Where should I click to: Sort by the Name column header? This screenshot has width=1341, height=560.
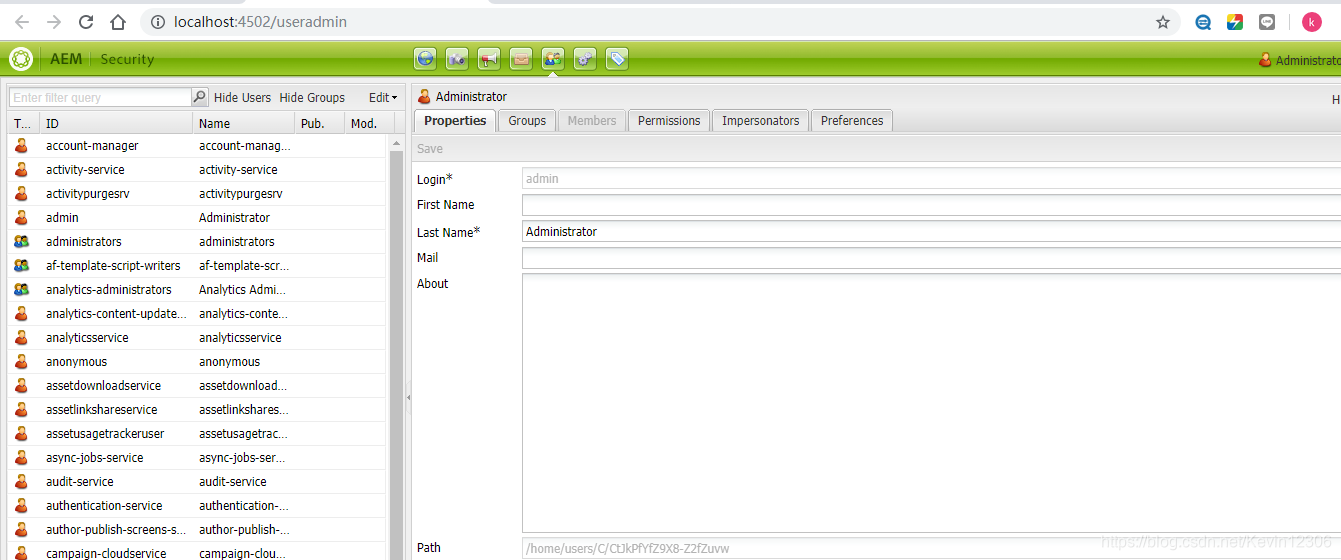[244, 123]
